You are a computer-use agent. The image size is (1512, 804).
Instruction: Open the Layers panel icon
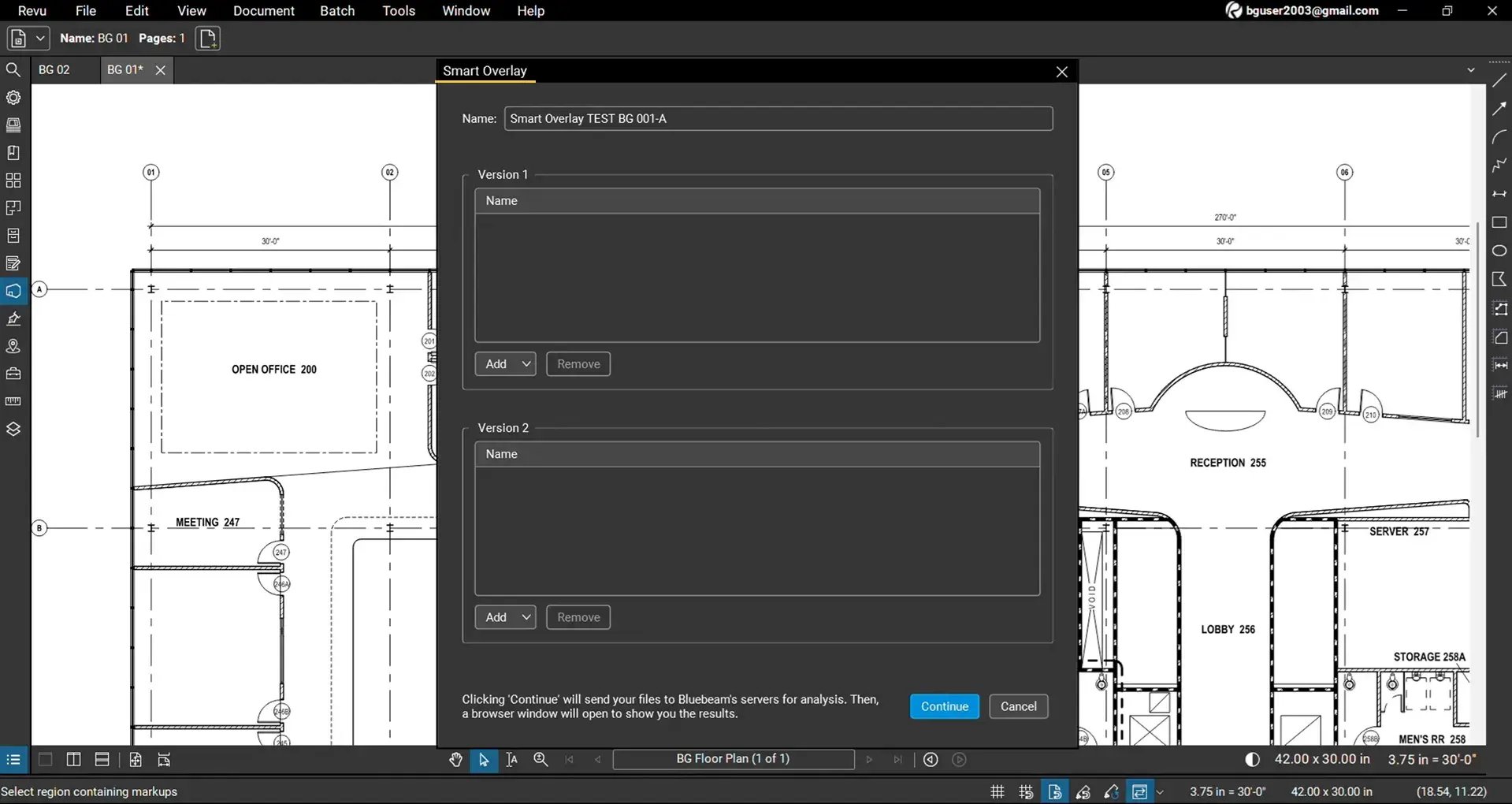pos(13,429)
